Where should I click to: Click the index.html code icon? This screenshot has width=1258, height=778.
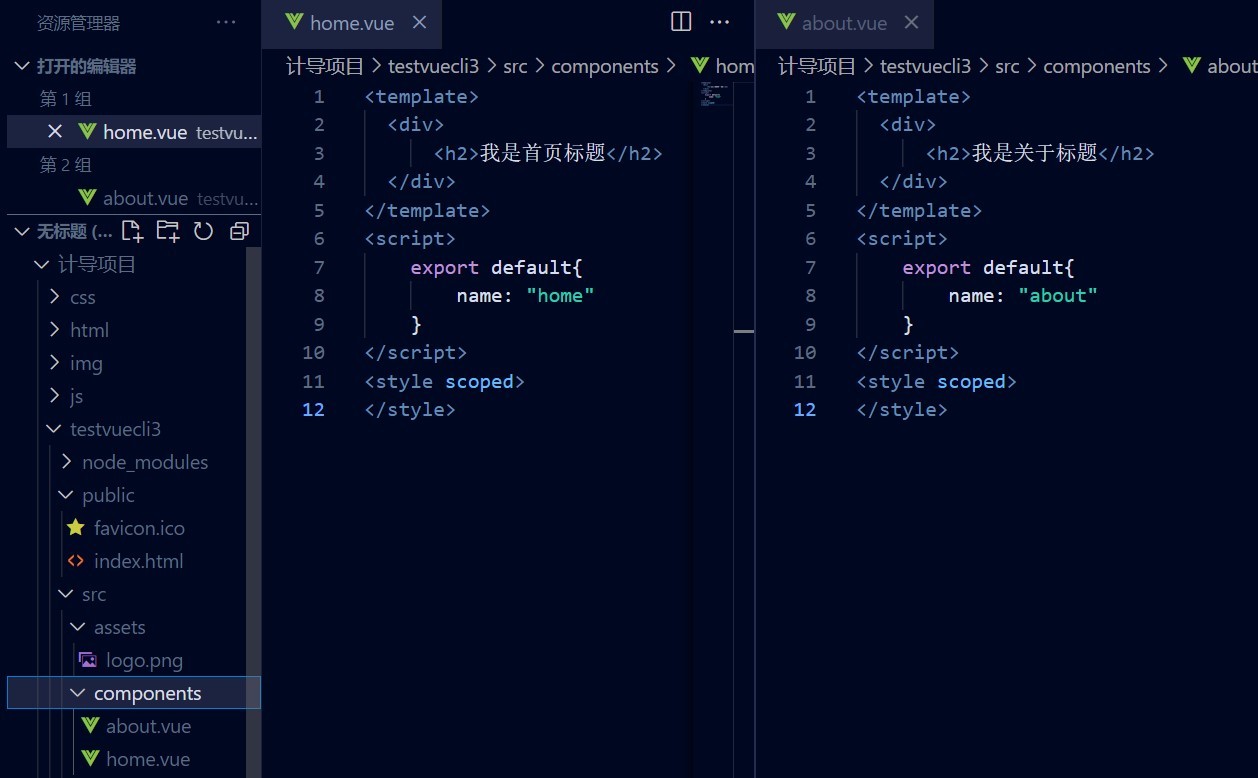76,560
